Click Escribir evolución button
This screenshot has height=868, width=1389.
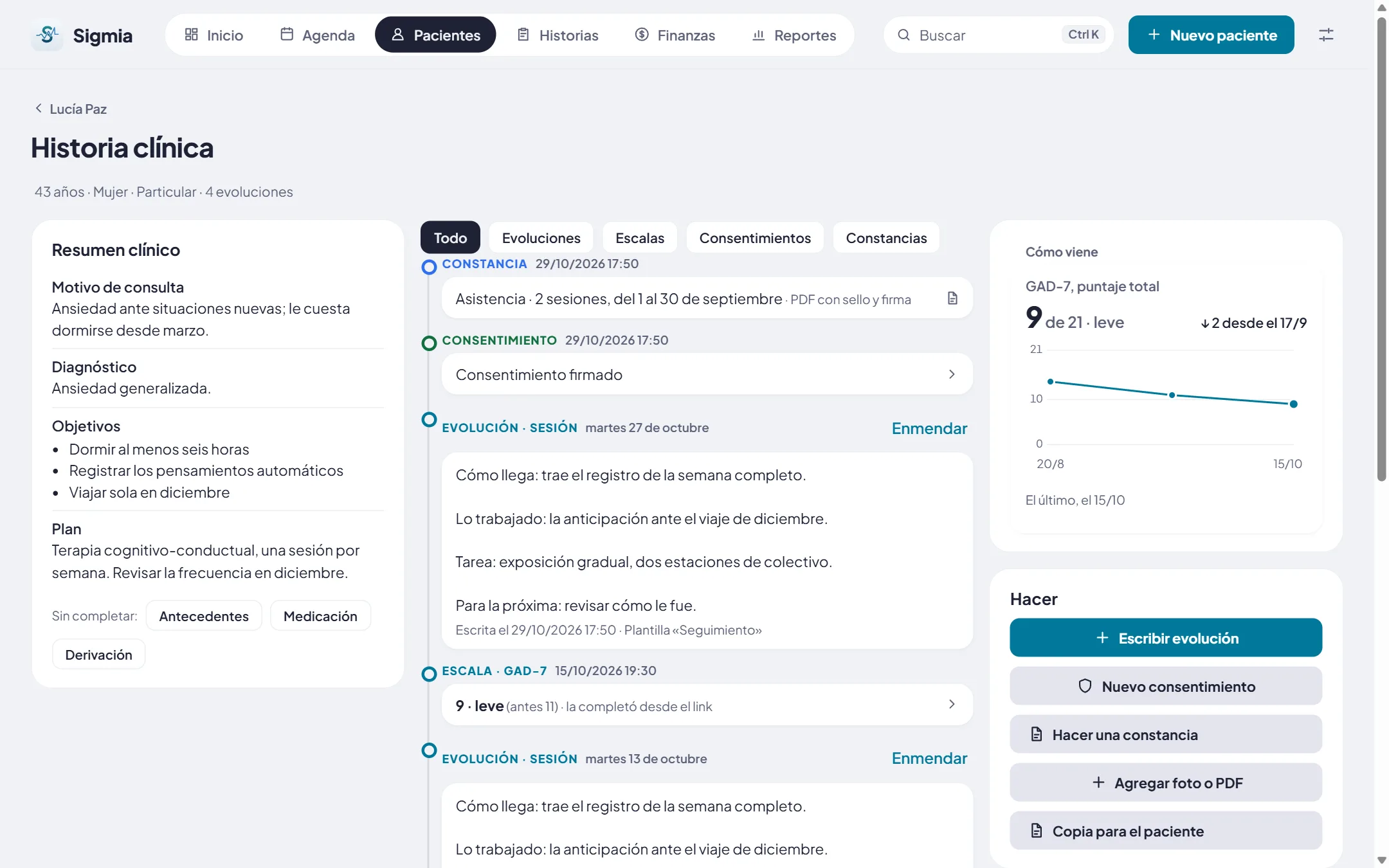1166,638
